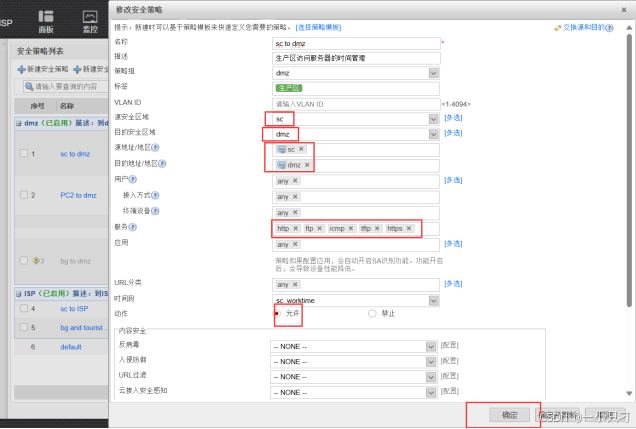
Task: Click 配置 link beside URL过滤
Action: (449, 376)
